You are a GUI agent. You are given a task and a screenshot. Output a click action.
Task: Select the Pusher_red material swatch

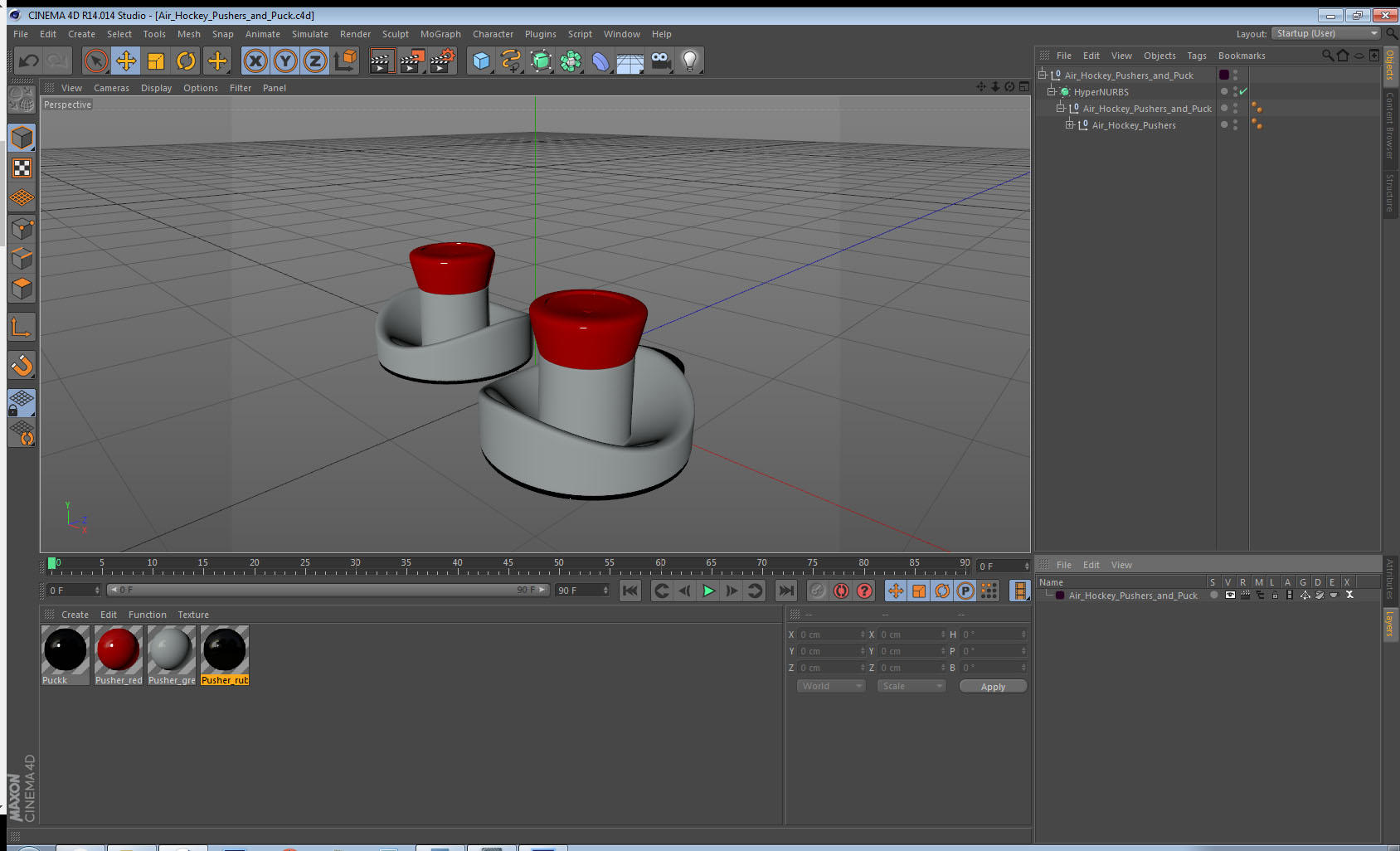[119, 655]
